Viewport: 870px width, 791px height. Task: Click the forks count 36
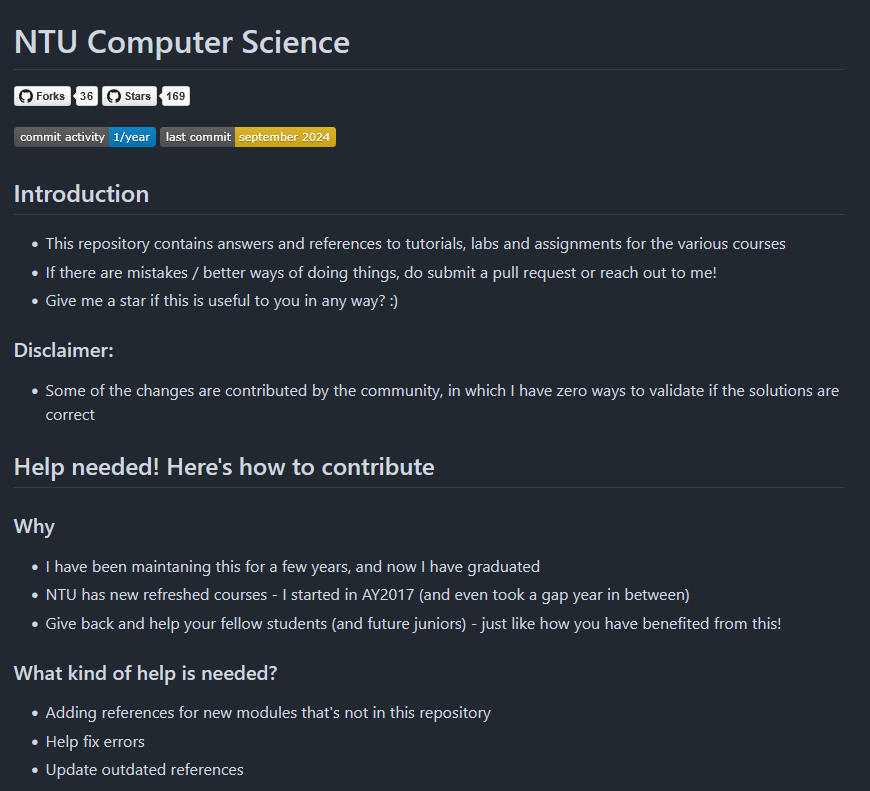point(87,96)
